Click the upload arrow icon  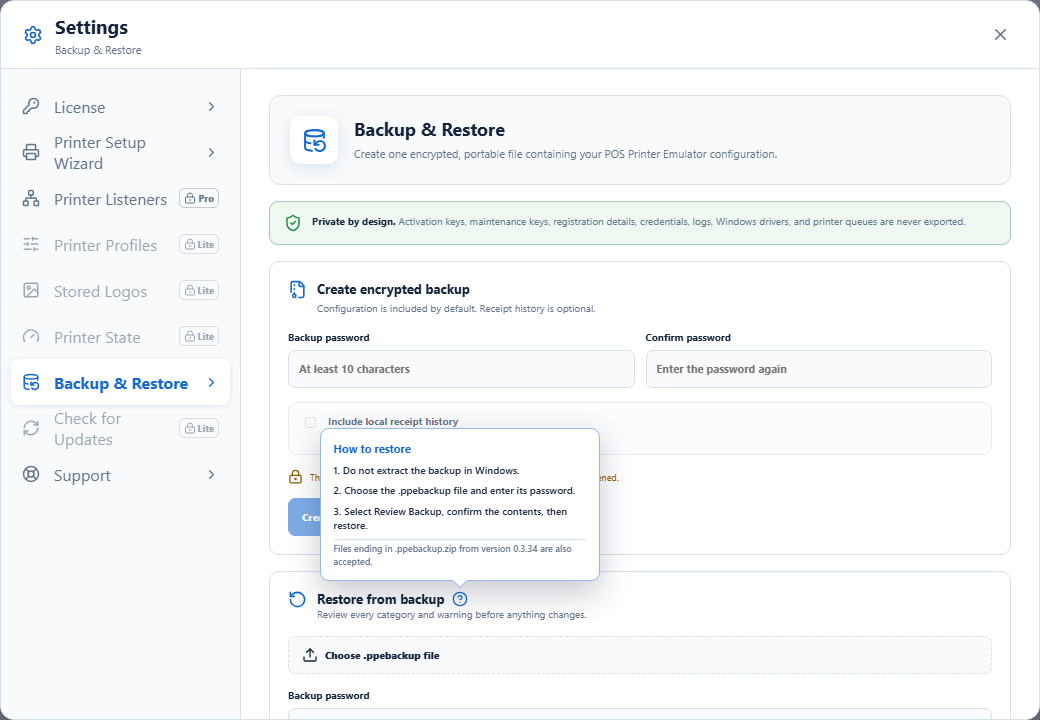coord(310,655)
